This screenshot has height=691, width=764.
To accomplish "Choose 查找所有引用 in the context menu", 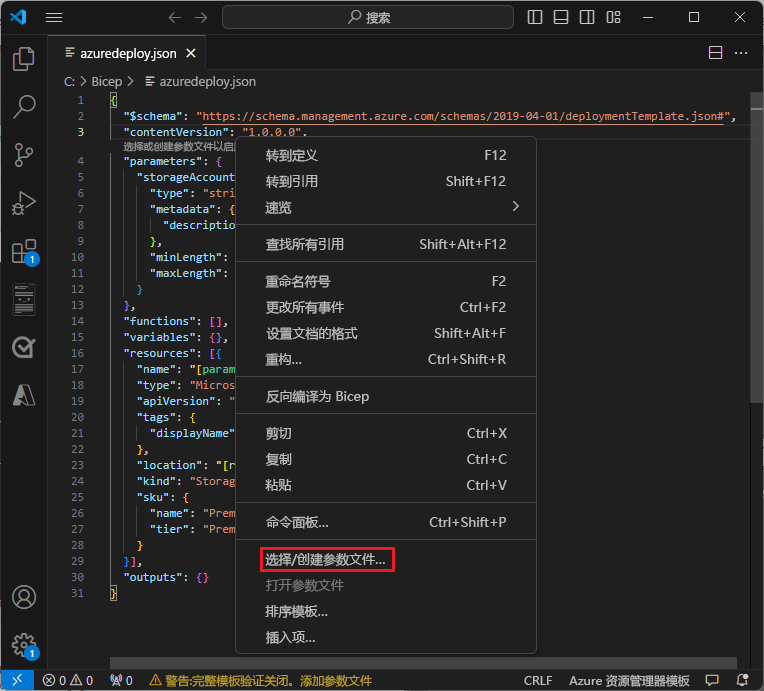I will pos(386,244).
